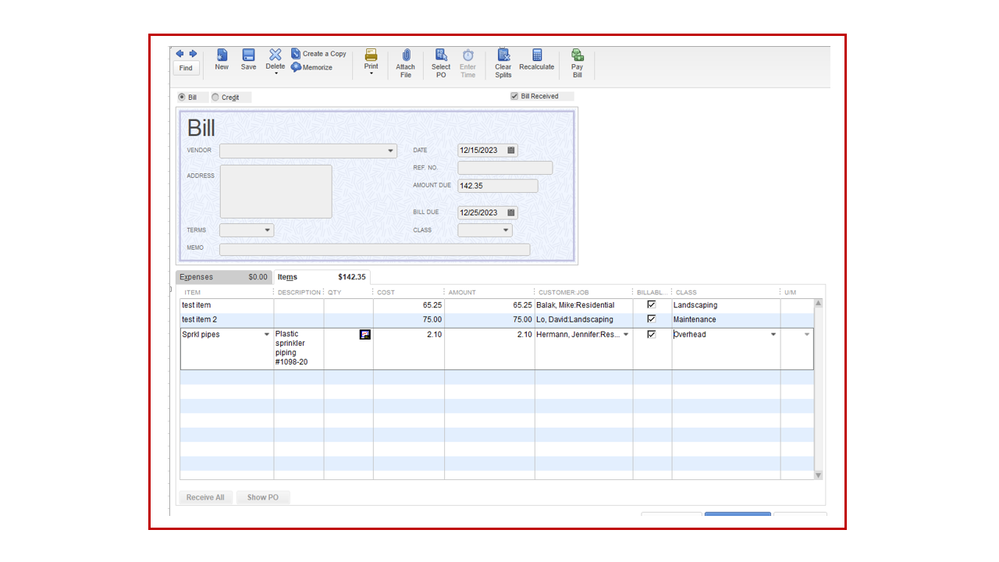Click the Attach File paperclip icon
This screenshot has height=562, width=999.
click(x=405, y=57)
